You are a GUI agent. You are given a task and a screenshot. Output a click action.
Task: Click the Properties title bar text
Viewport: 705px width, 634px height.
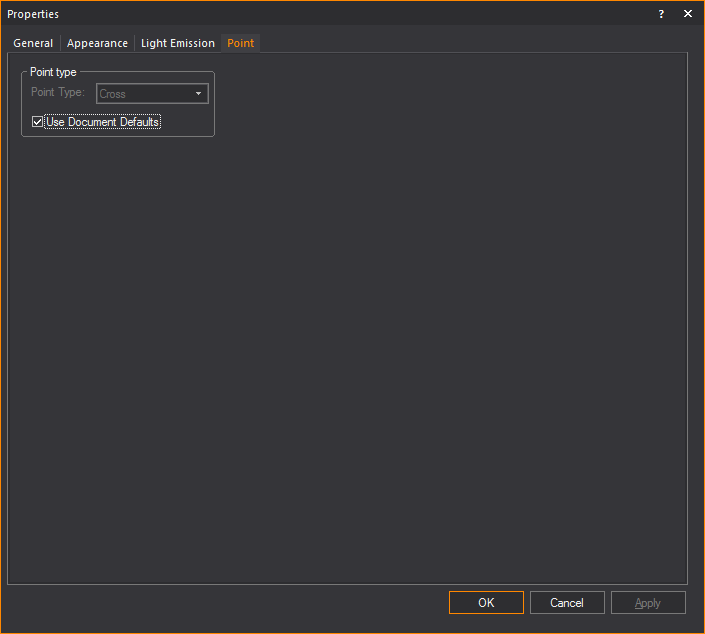pos(33,14)
